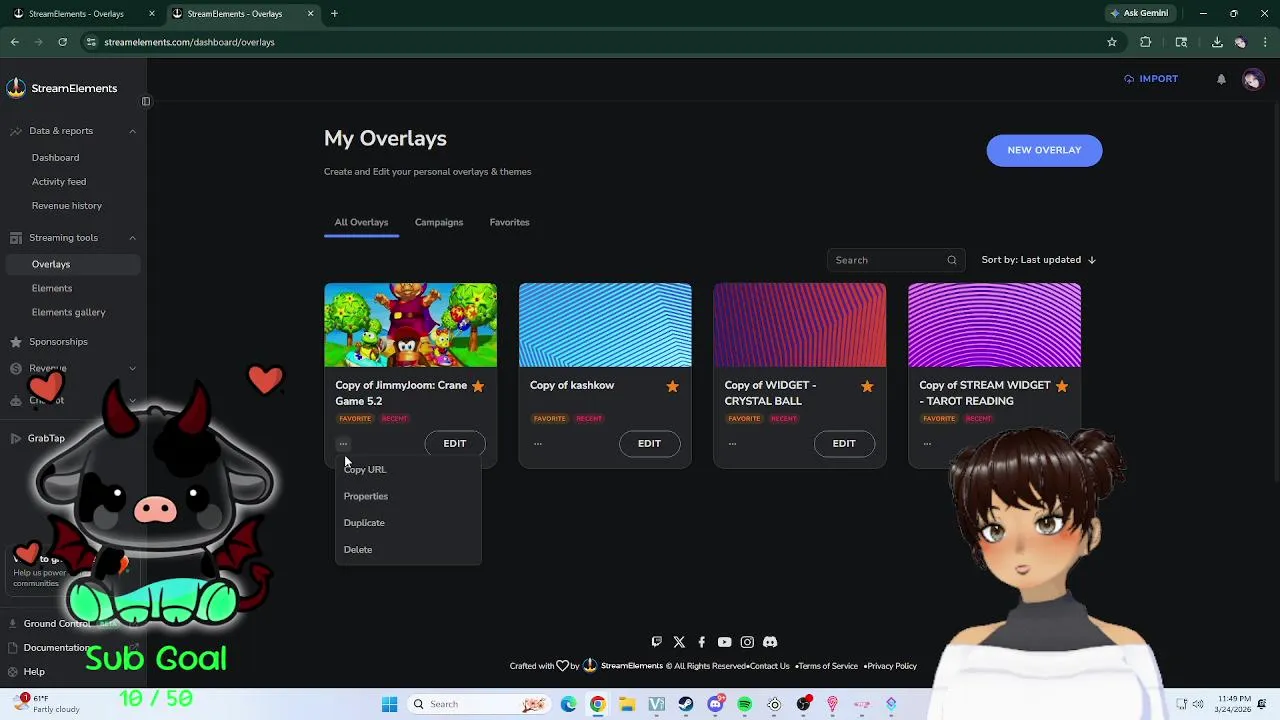
Task: Click the NEW OVERLAY button
Action: click(1044, 150)
